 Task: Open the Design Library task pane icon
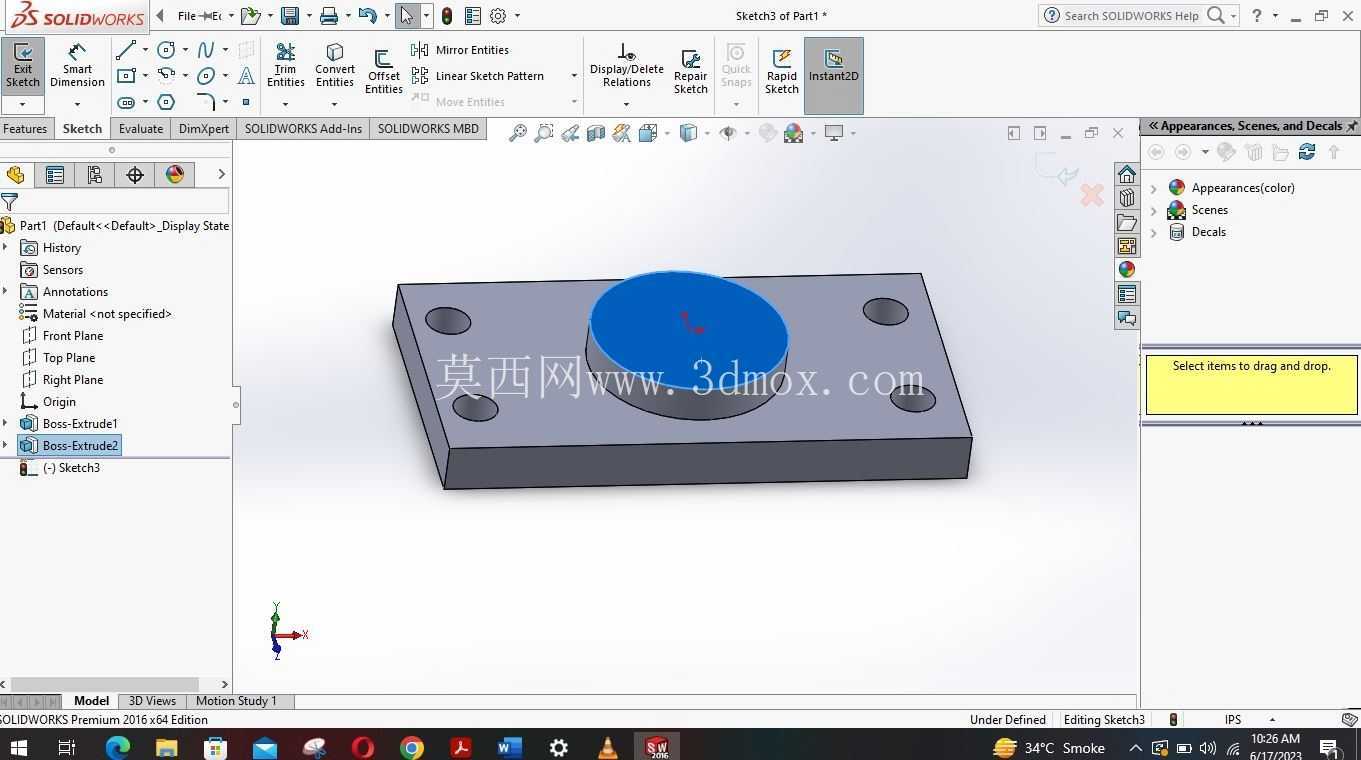click(1127, 198)
